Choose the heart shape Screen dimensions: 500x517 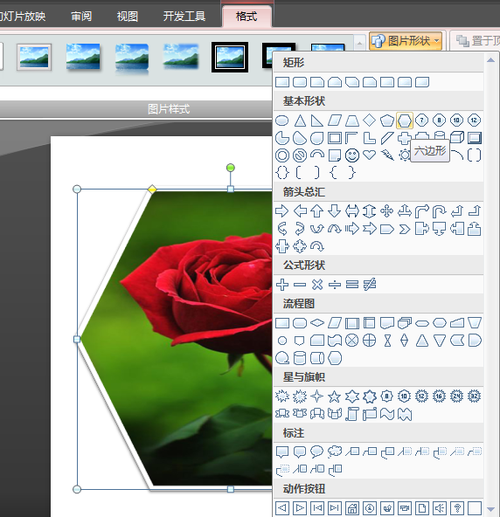(x=369, y=155)
